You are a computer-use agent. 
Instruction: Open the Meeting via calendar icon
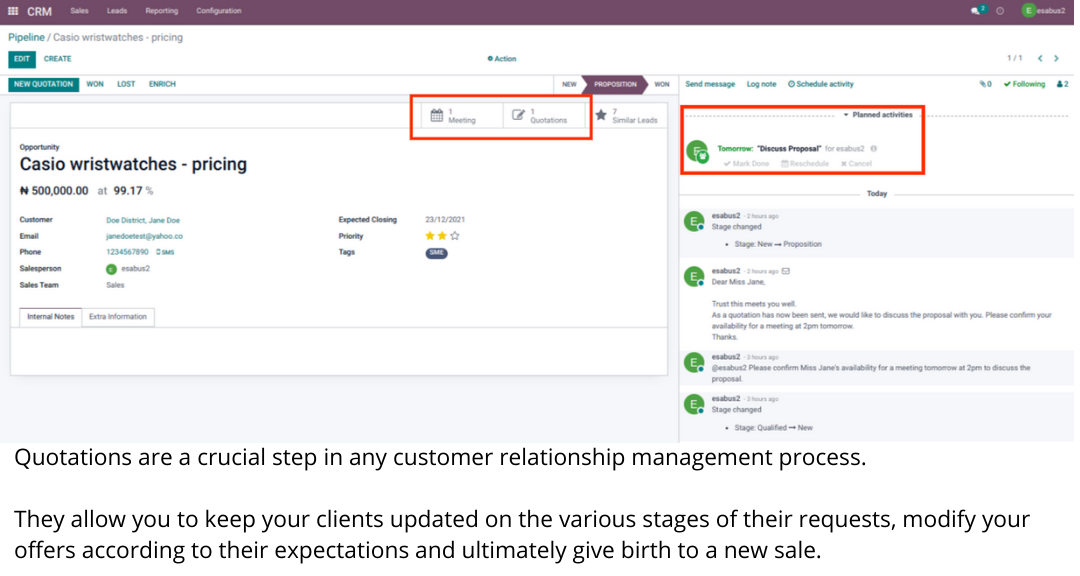[x=437, y=113]
